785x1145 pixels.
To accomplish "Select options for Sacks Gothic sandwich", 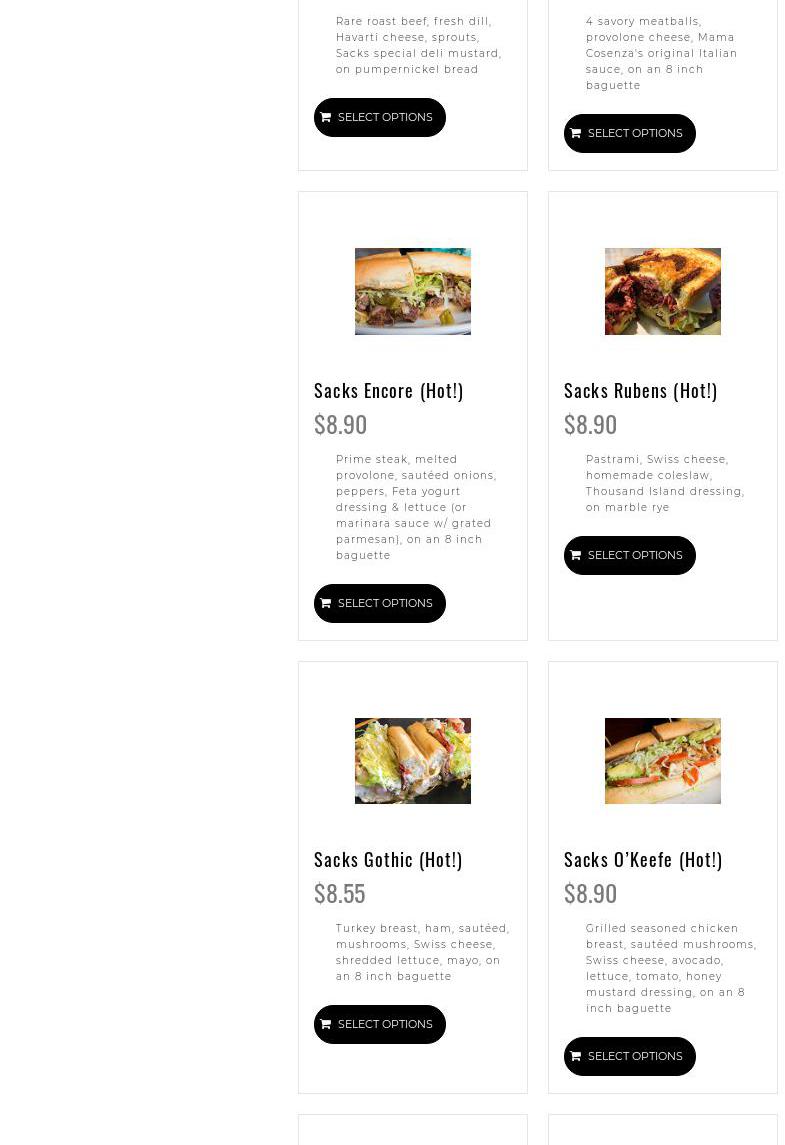I will click(380, 1025).
